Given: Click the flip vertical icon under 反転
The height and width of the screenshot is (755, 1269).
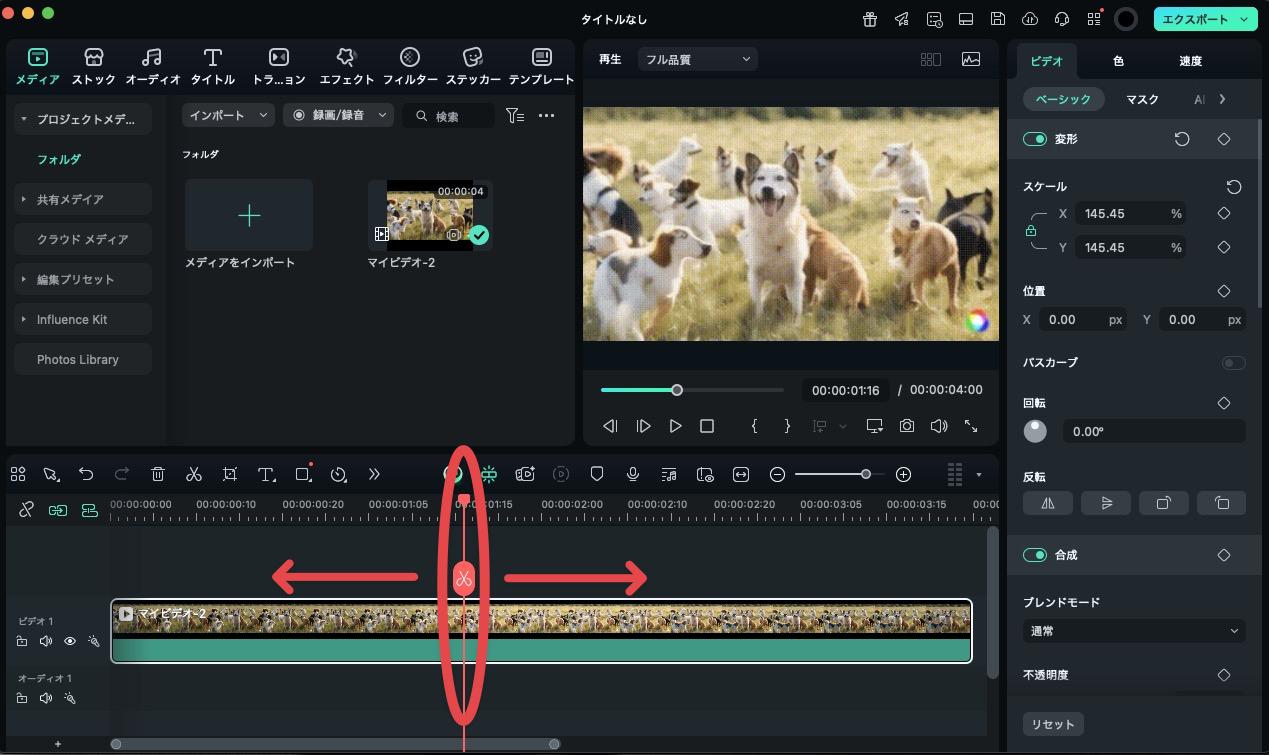Looking at the screenshot, I should pos(1106,503).
